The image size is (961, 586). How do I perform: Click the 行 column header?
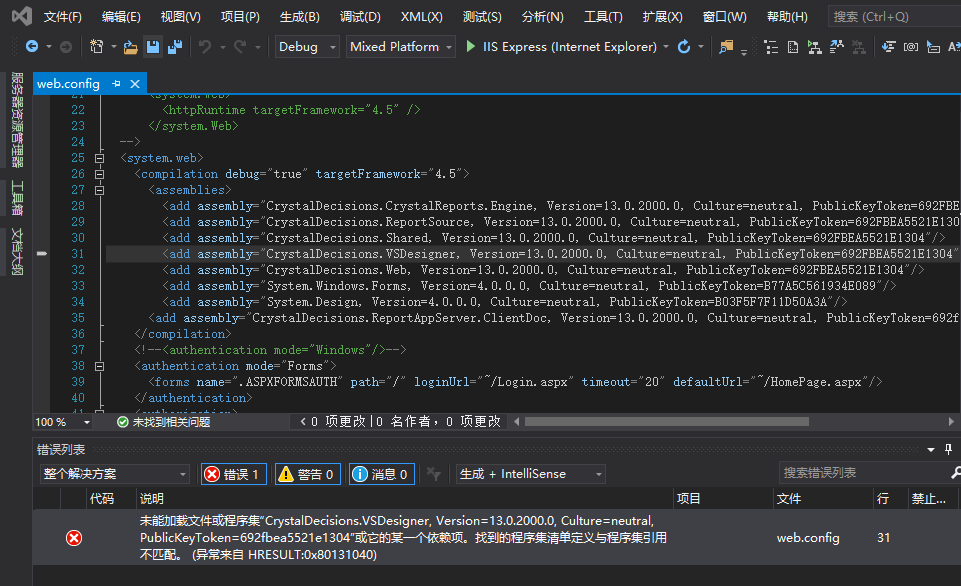[883, 498]
